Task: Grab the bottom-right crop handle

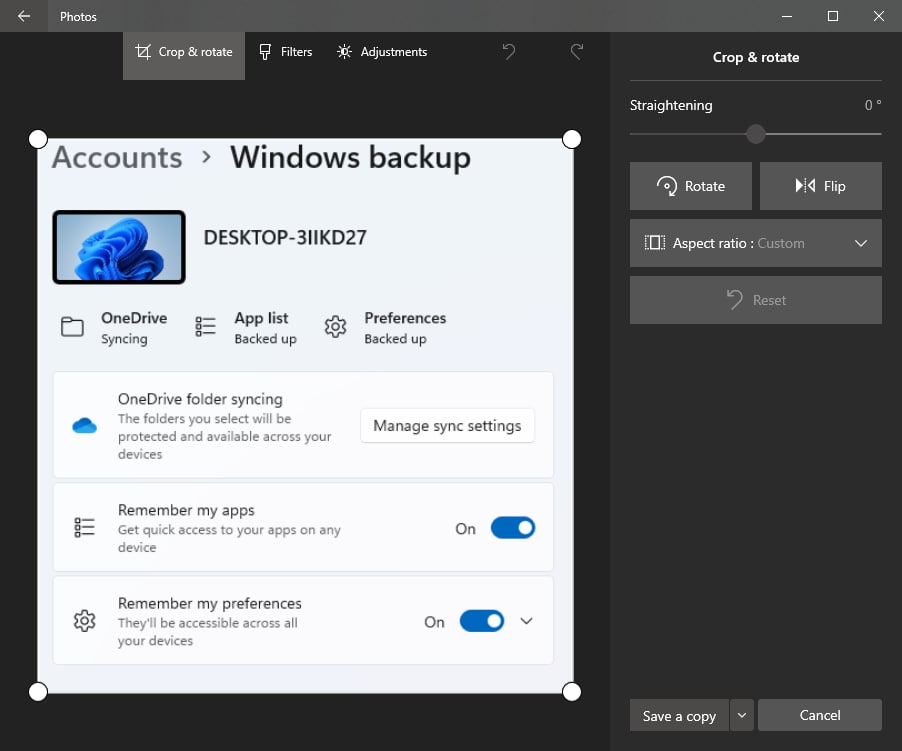Action: [571, 691]
